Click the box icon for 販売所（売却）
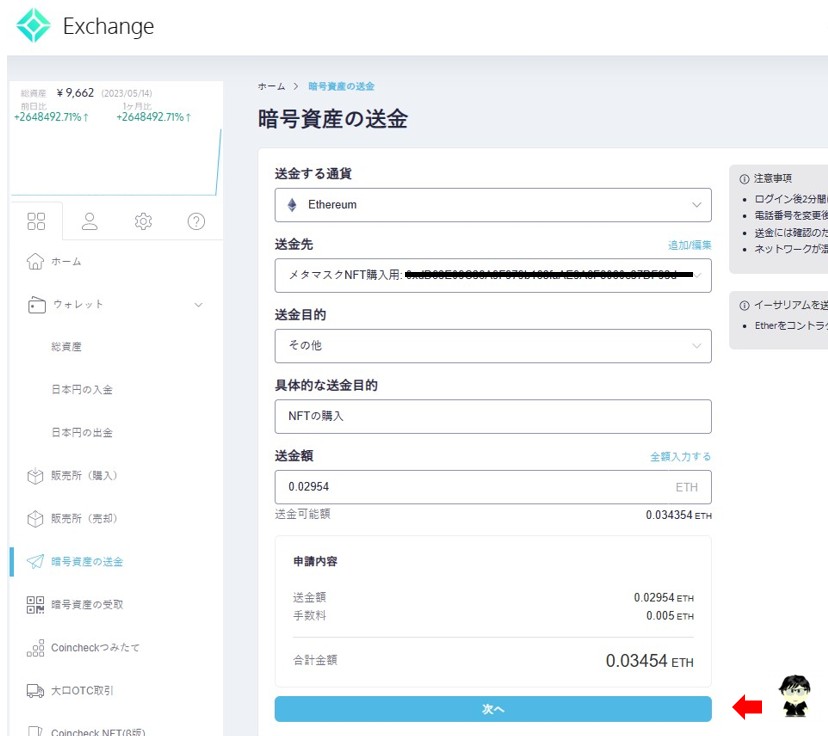 click(x=35, y=518)
